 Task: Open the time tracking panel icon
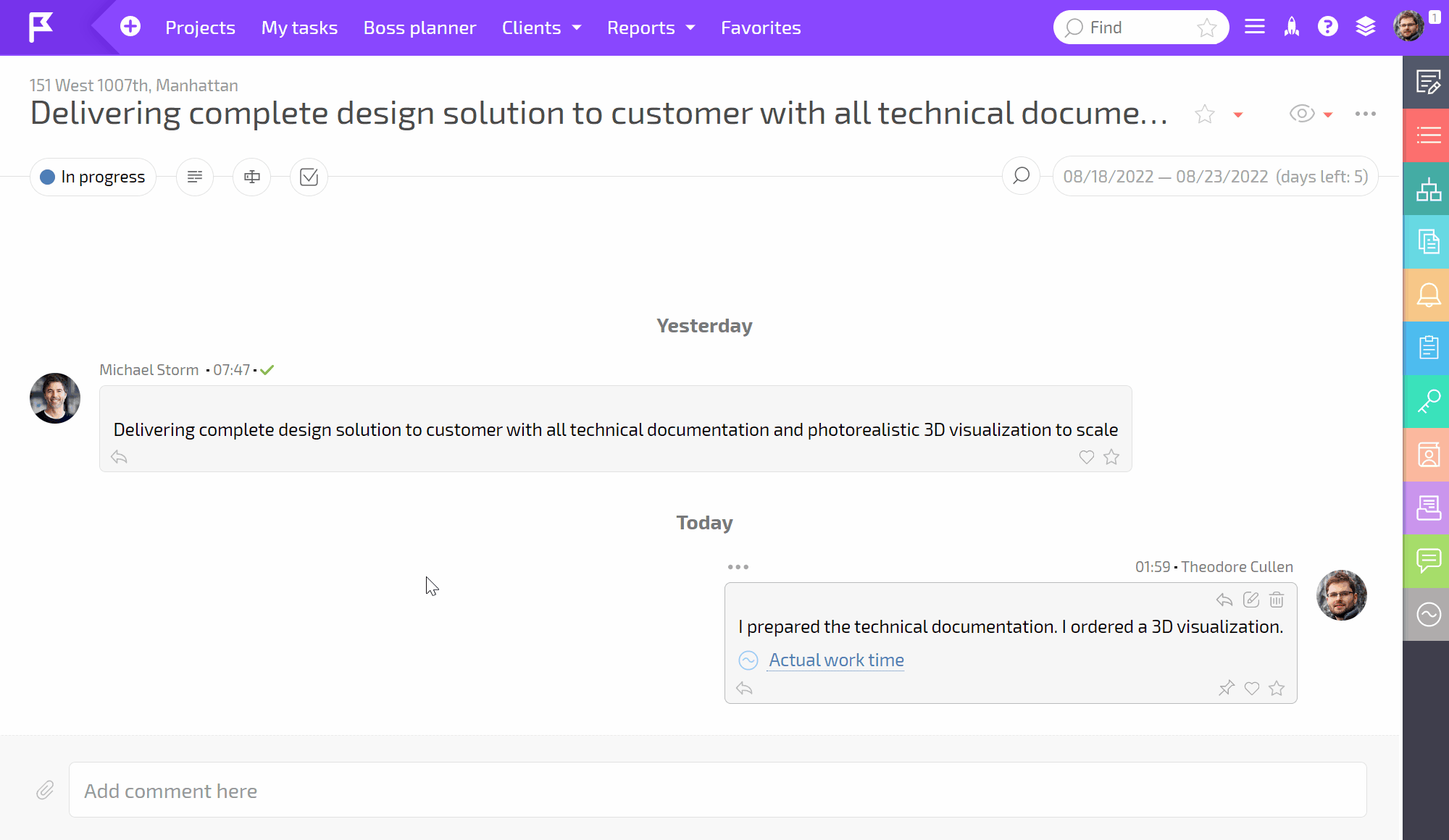(1427, 614)
